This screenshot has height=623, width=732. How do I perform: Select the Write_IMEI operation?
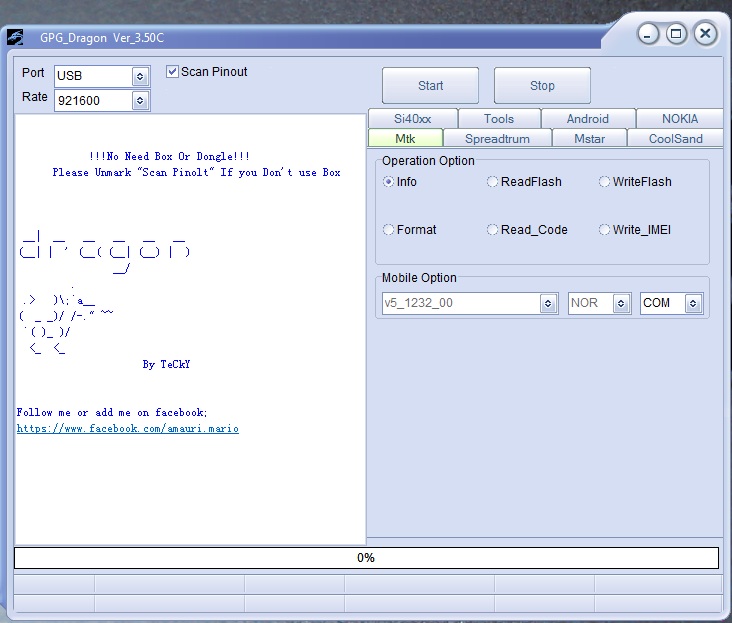click(x=605, y=230)
